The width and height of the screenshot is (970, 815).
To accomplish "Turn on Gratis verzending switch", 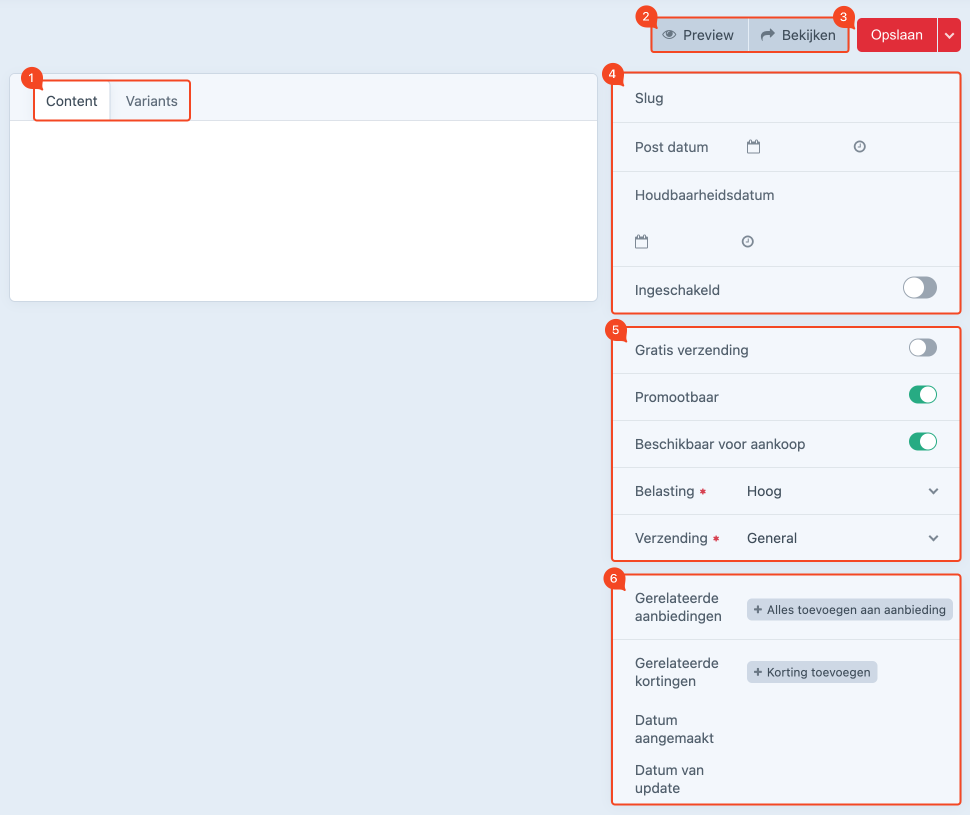I will [922, 348].
